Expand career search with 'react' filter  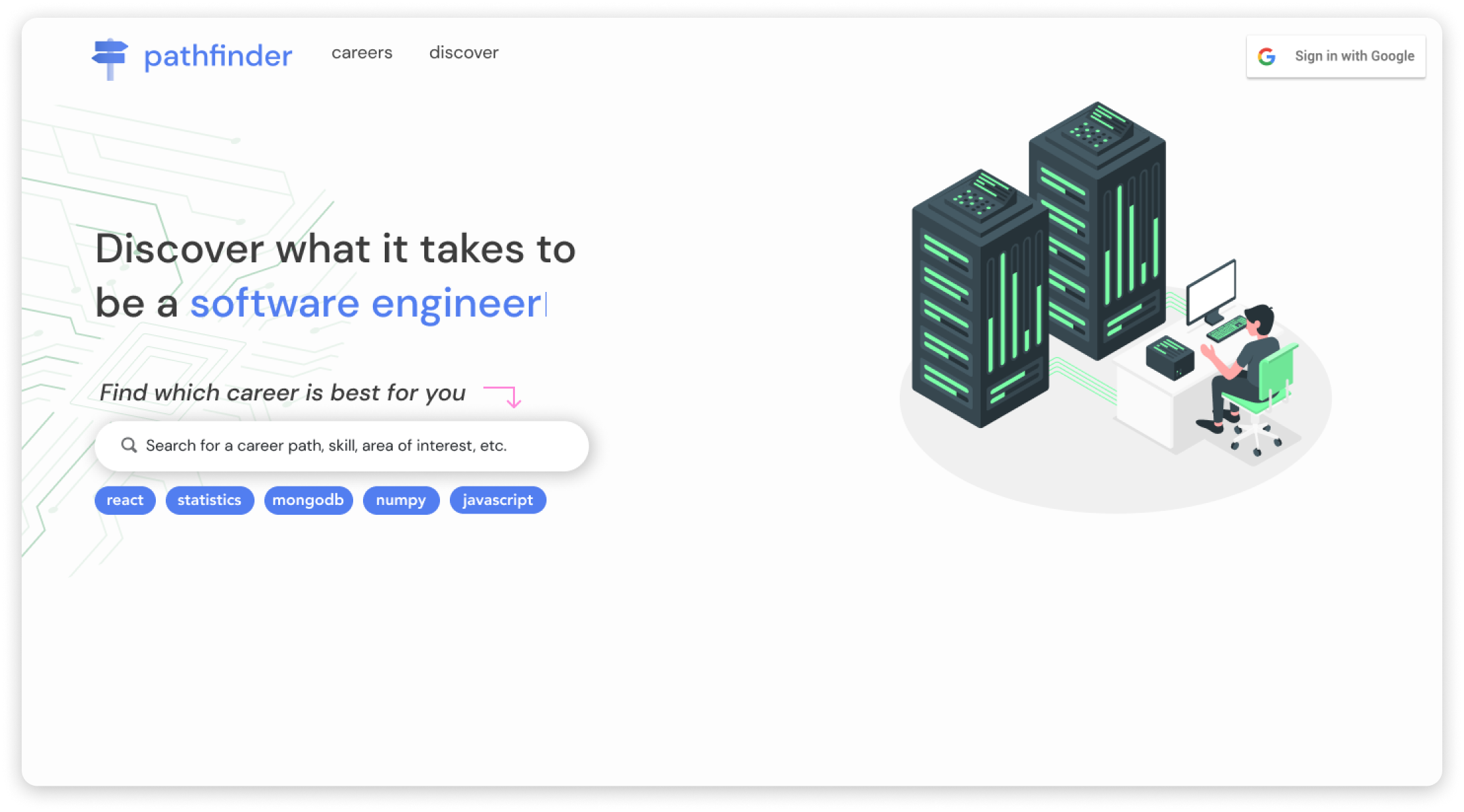[125, 499]
